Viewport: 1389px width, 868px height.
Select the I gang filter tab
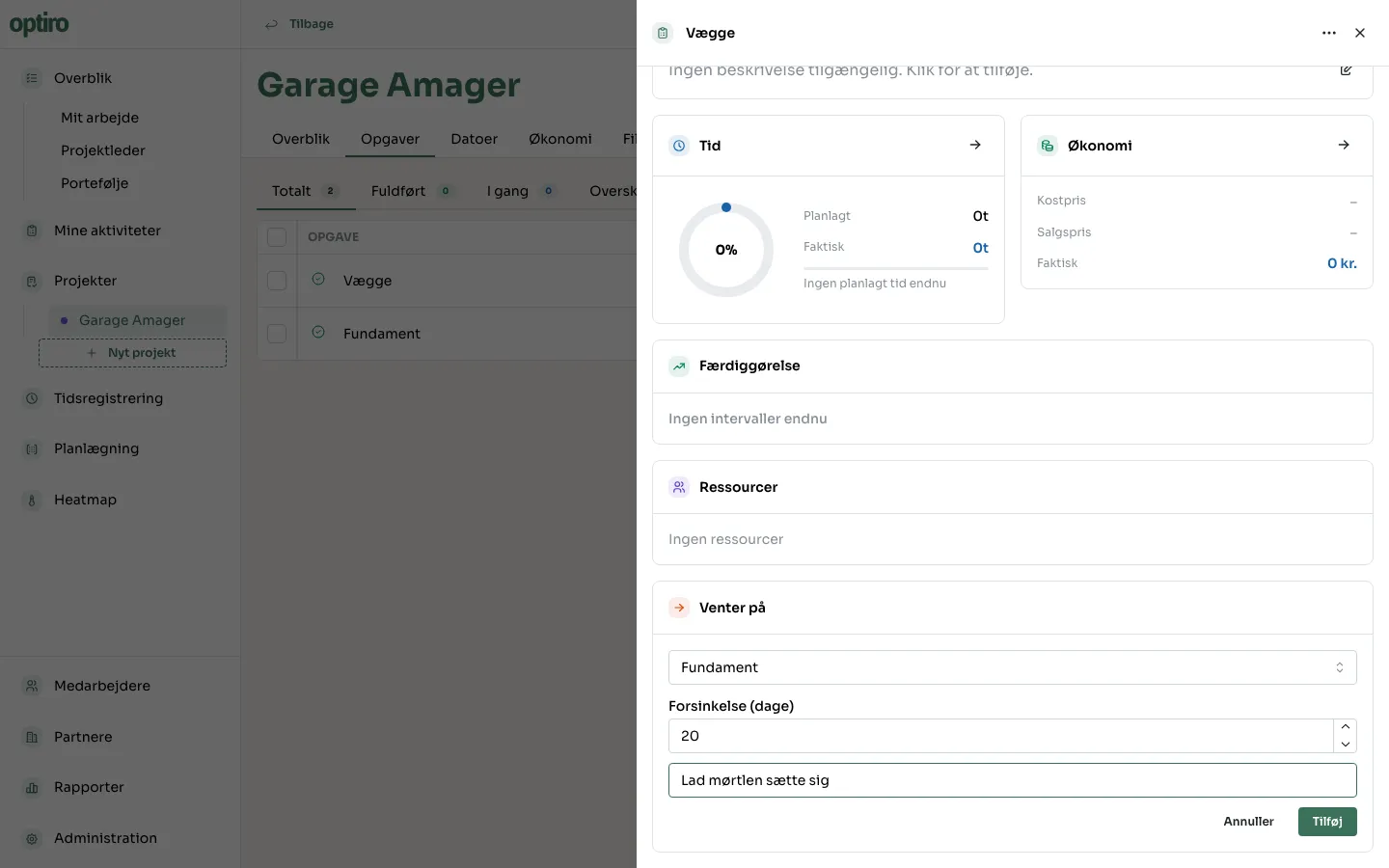[521, 191]
